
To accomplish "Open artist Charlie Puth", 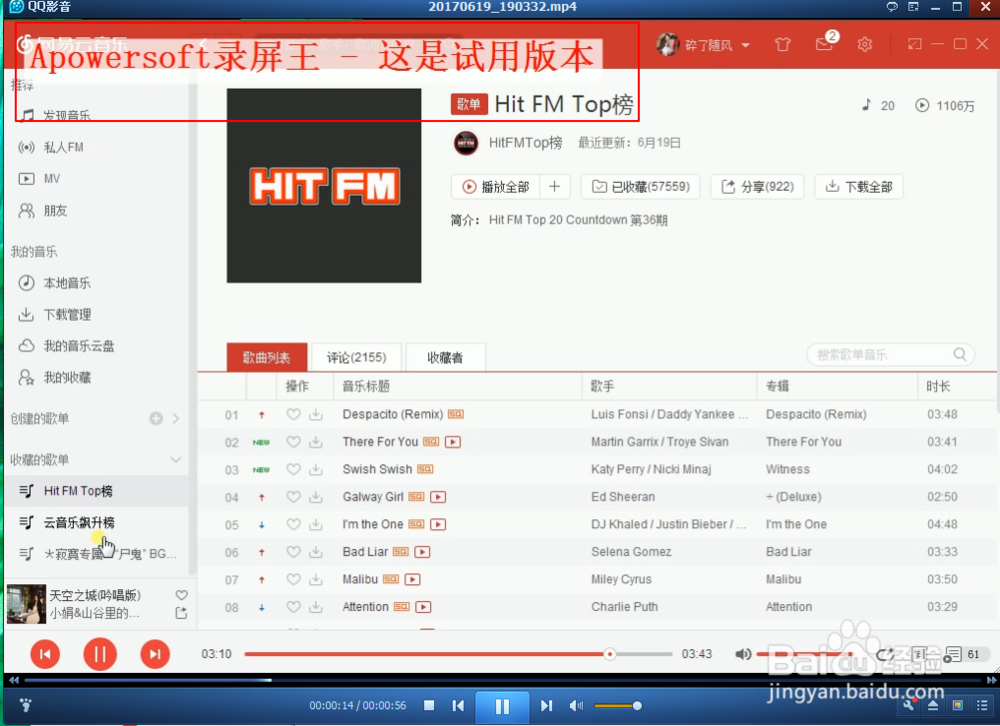I will [x=624, y=607].
